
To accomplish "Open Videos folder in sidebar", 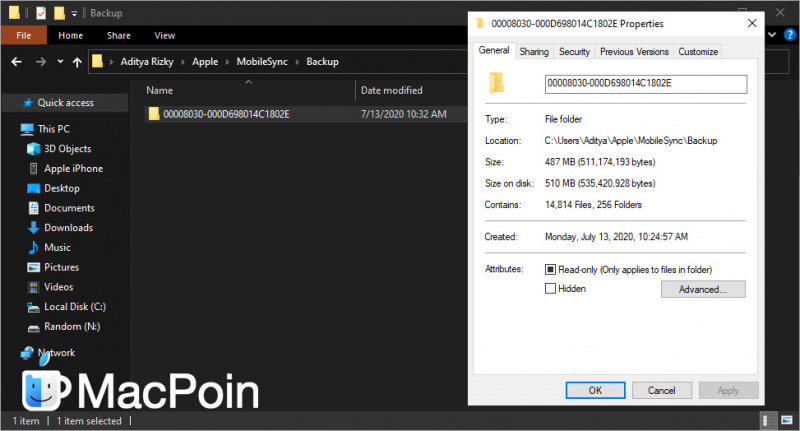I will (59, 287).
